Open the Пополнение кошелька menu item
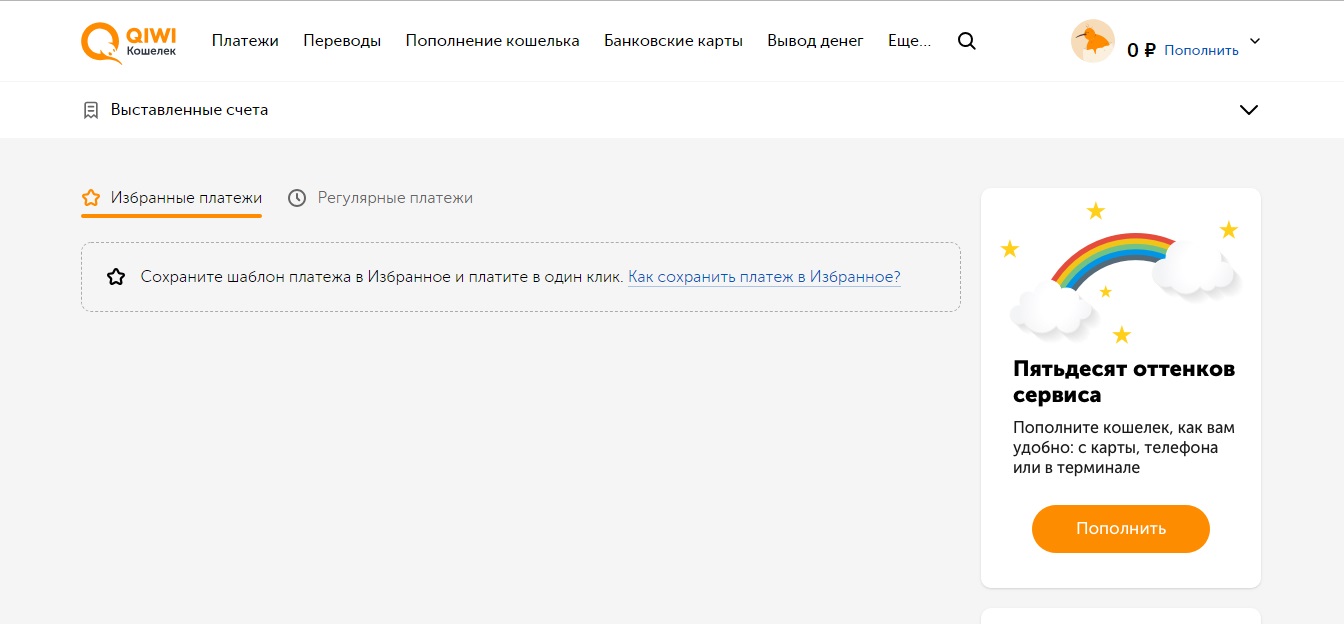Screen dimensions: 1344x624 pos(492,41)
